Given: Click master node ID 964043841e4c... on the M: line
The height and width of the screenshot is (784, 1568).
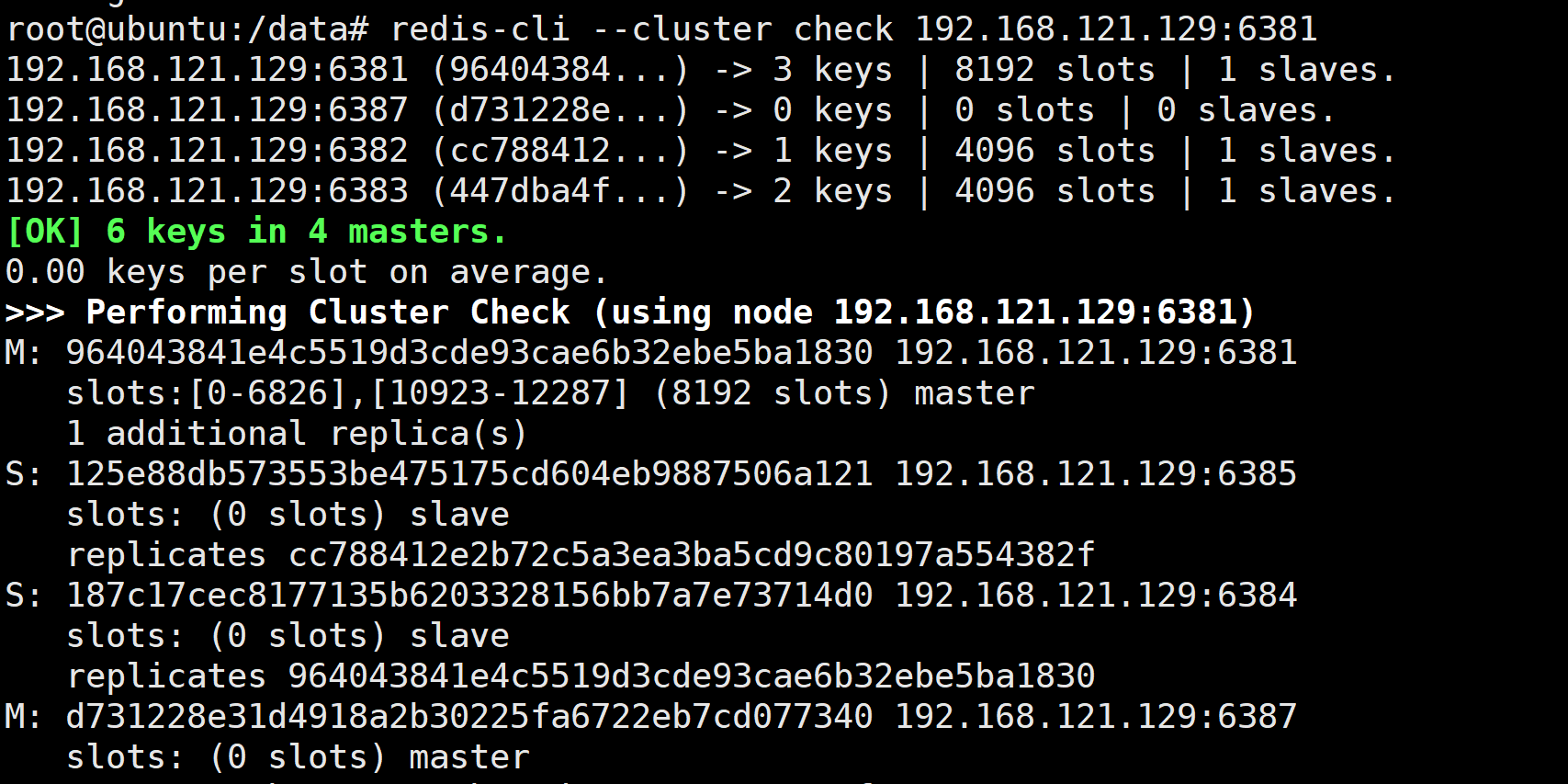Looking at the screenshot, I should [469, 353].
